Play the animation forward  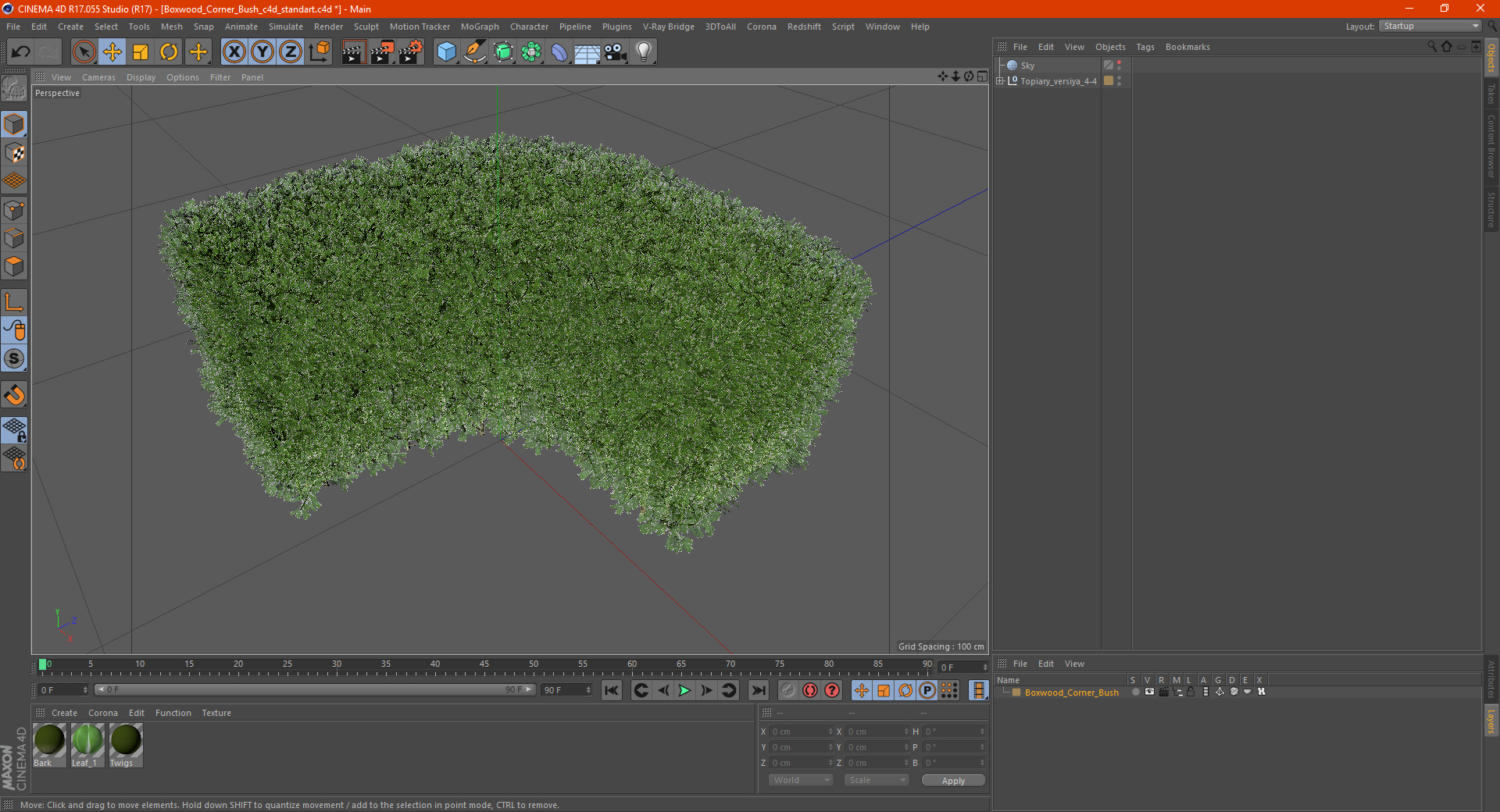click(684, 690)
